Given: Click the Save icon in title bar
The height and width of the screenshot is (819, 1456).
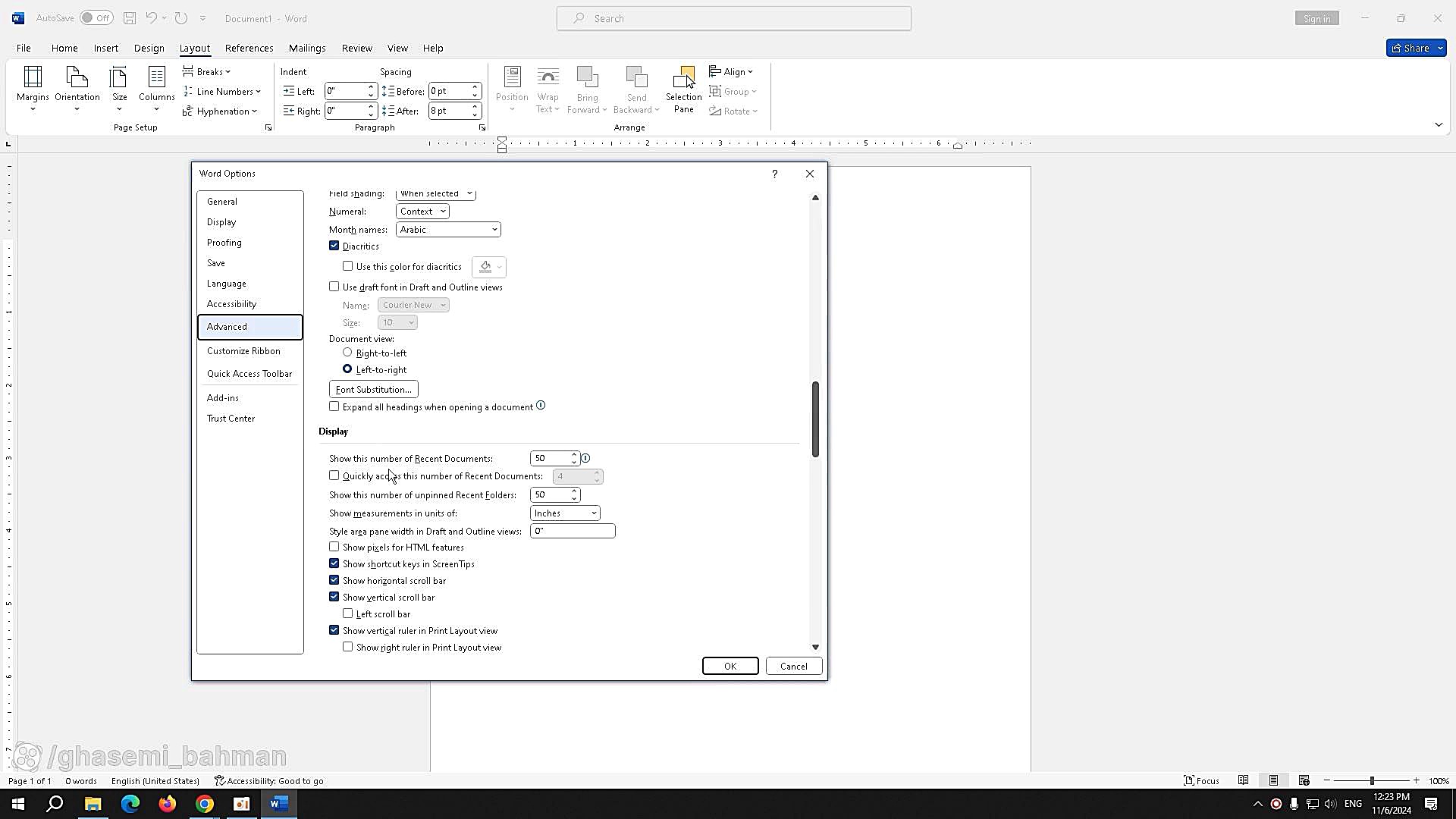Looking at the screenshot, I should click(x=130, y=18).
